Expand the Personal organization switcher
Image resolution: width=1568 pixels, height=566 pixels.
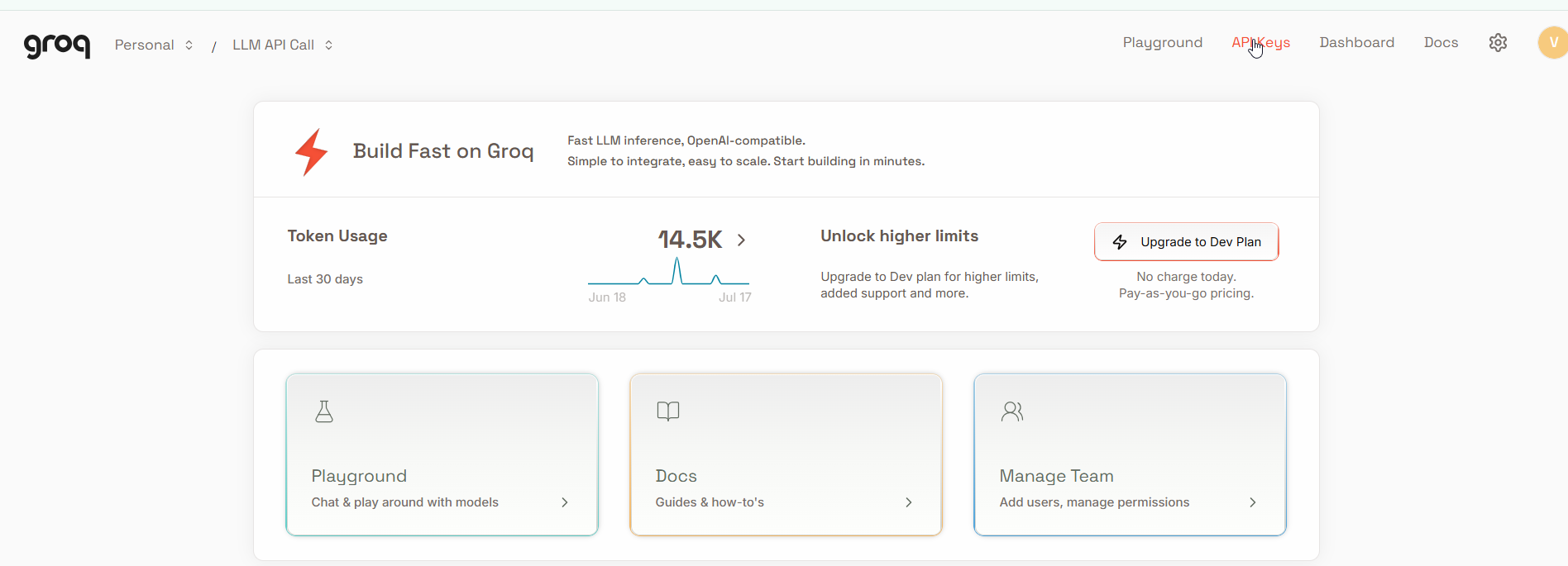point(154,45)
